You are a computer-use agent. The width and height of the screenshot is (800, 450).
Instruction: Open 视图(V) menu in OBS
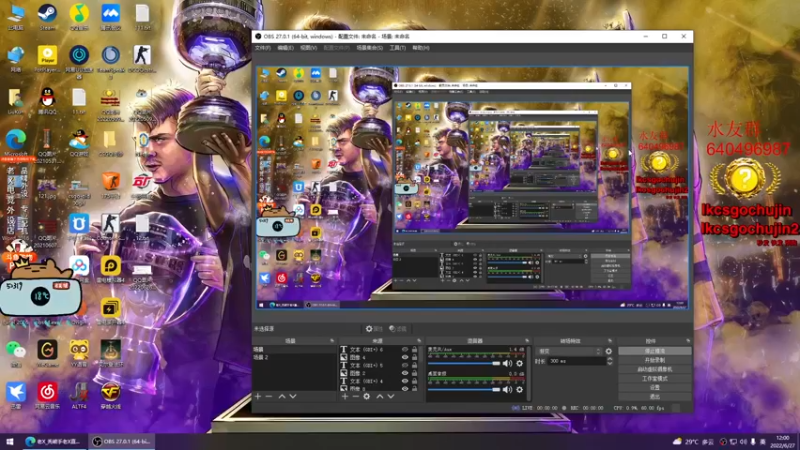(x=308, y=47)
